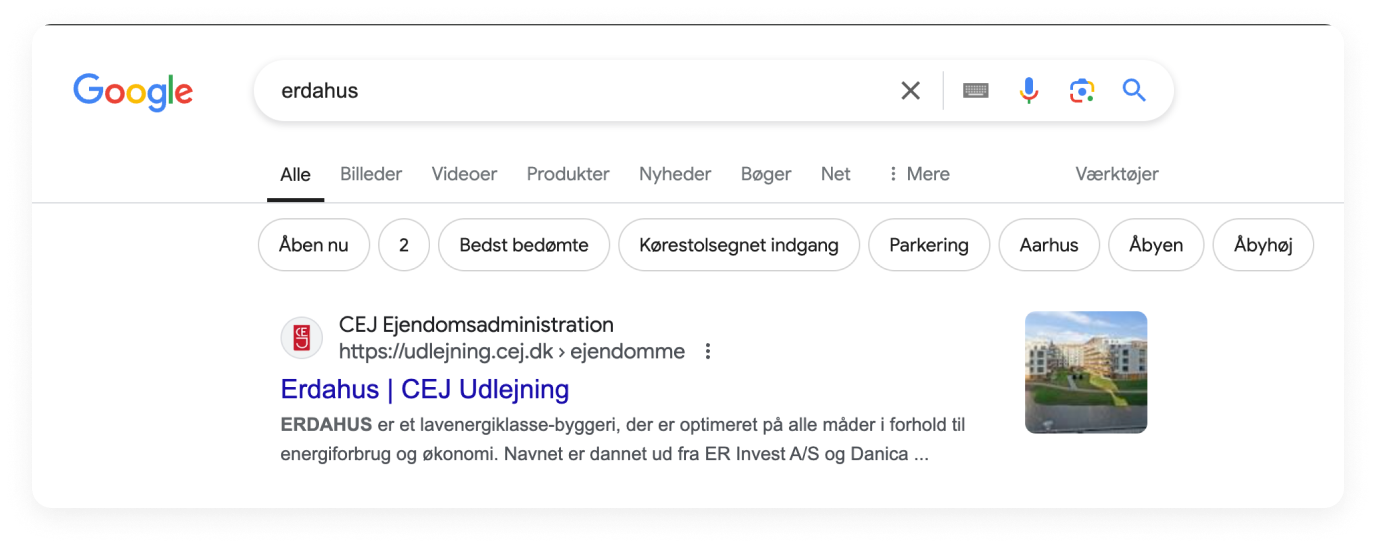Click the udlejning.cej.dk URL breadcrumb
This screenshot has height=548, width=1376.
tap(512, 352)
